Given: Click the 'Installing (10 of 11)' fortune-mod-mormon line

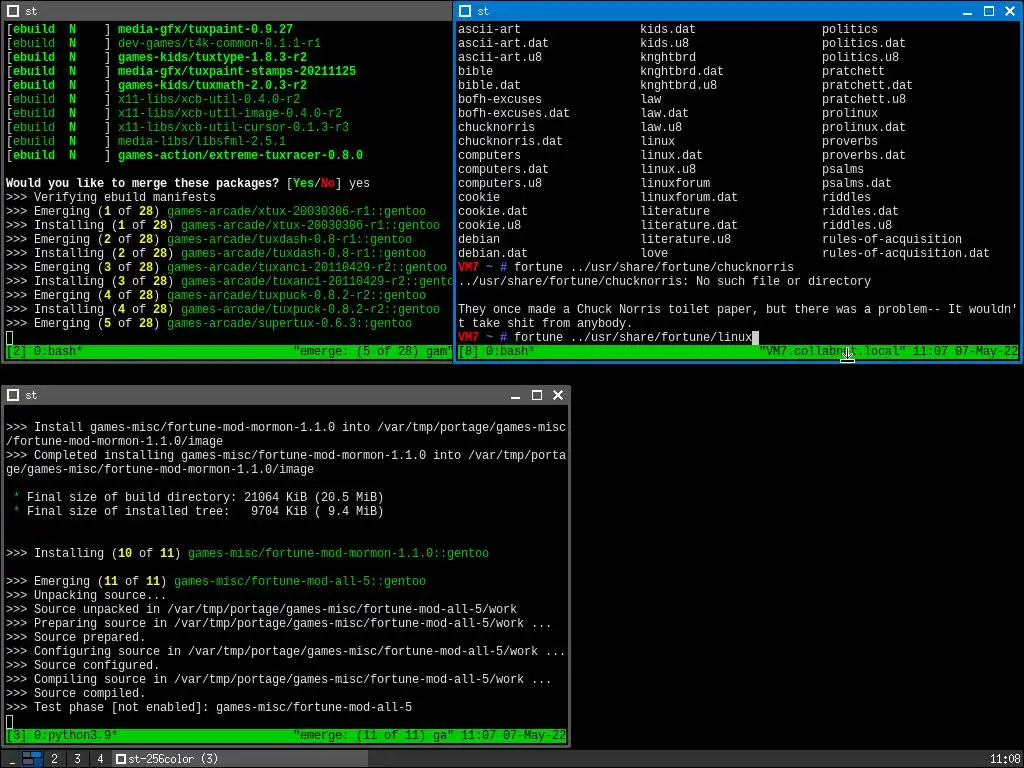Looking at the screenshot, I should [248, 553].
